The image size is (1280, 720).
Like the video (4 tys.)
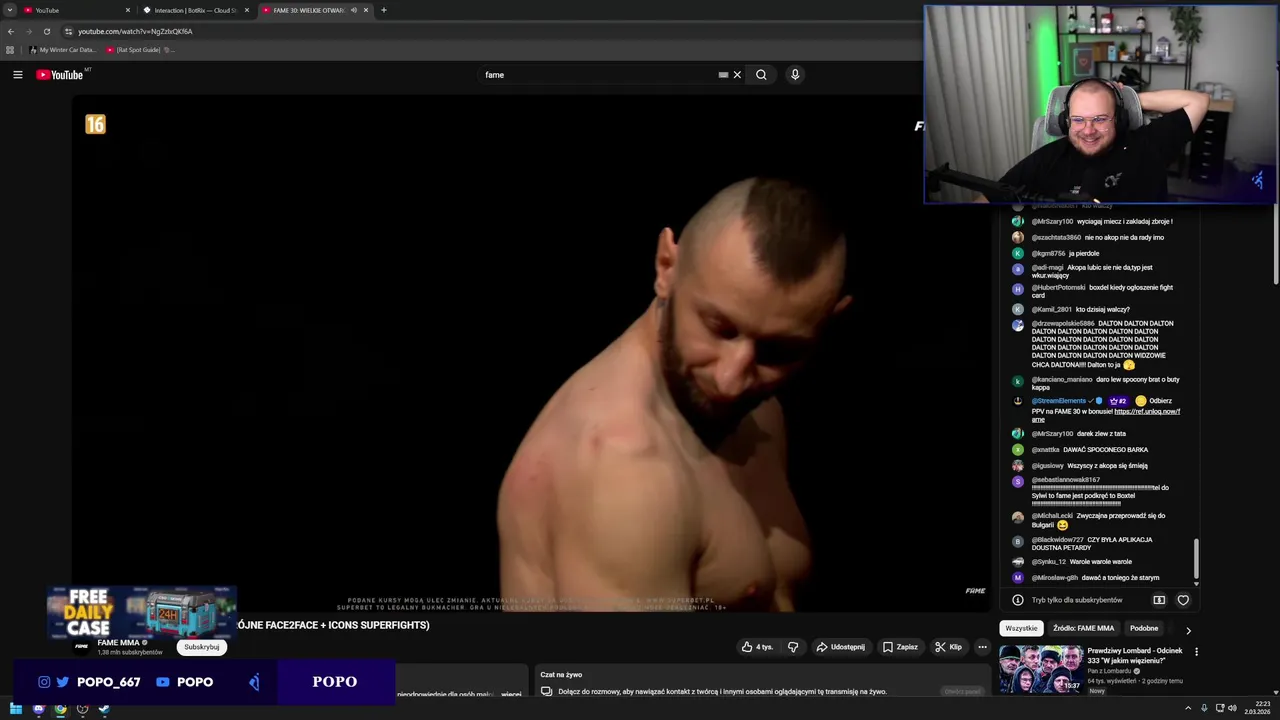click(x=757, y=647)
